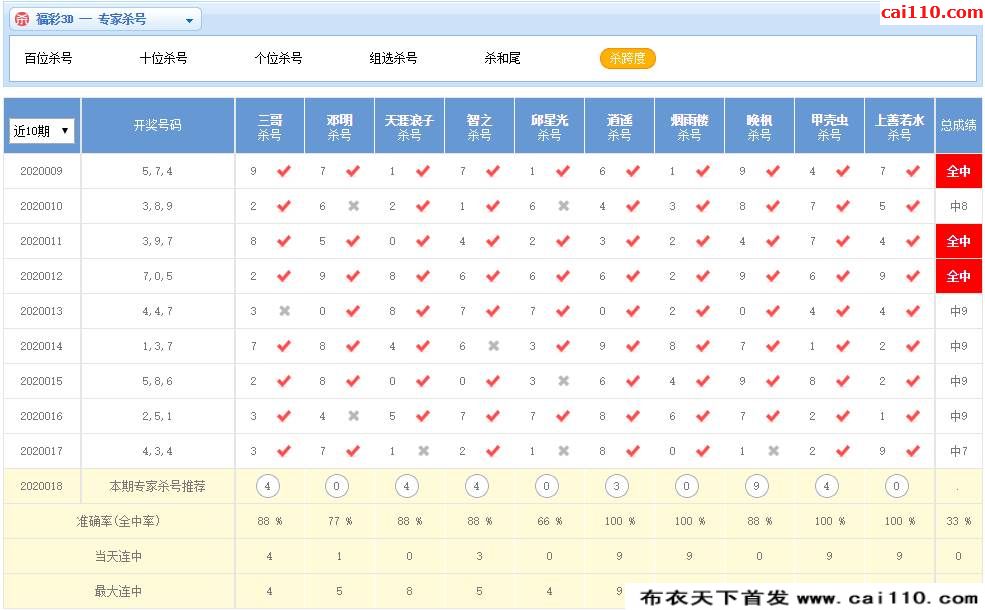Open 三哥 杀号 expert column header
The width and height of the screenshot is (985, 610).
tap(270, 127)
